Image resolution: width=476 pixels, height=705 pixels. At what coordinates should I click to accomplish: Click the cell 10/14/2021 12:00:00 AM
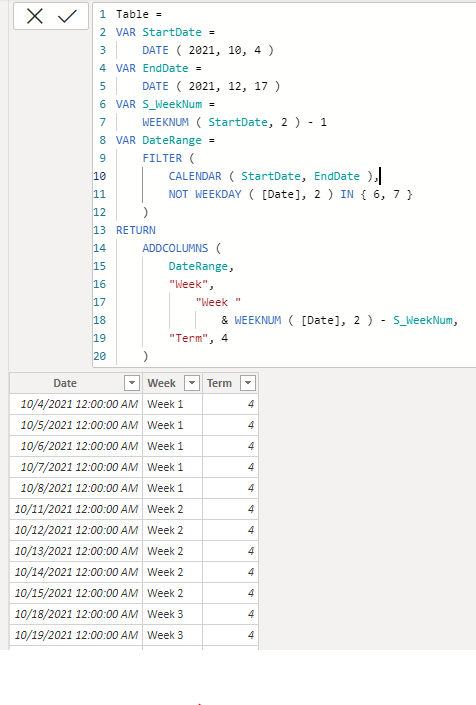coord(76,572)
